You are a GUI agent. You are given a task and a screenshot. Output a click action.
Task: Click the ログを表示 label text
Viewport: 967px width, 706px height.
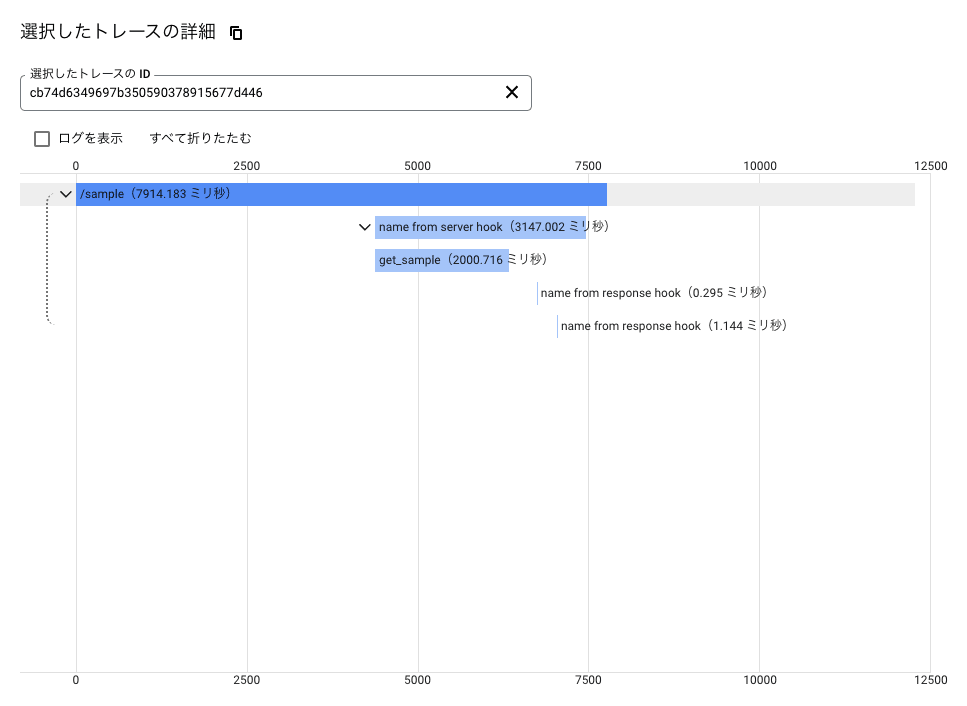(91, 138)
